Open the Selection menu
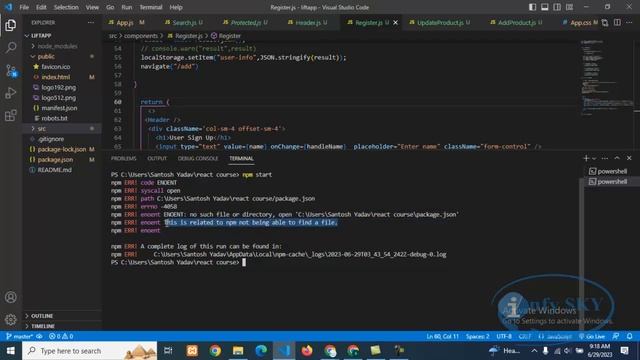The height and width of the screenshot is (360, 640). coord(66,7)
